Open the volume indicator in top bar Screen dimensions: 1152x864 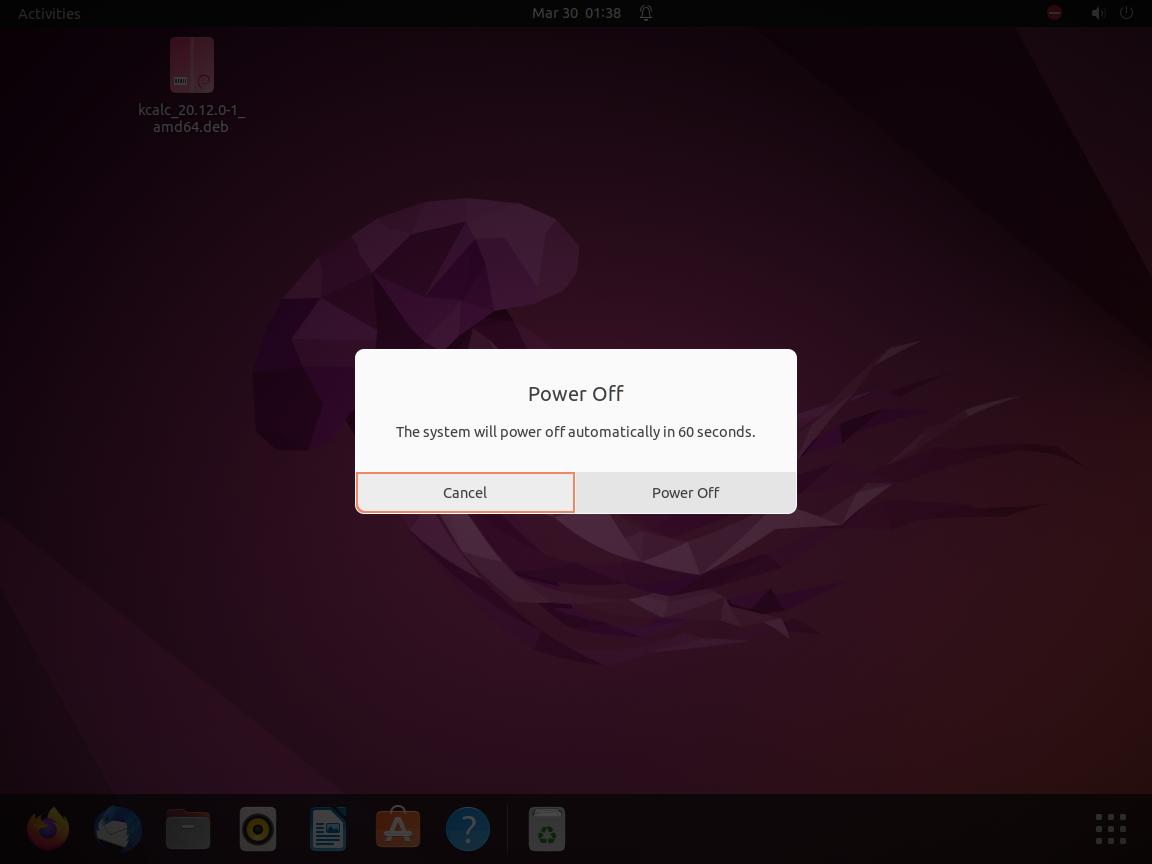click(1098, 13)
